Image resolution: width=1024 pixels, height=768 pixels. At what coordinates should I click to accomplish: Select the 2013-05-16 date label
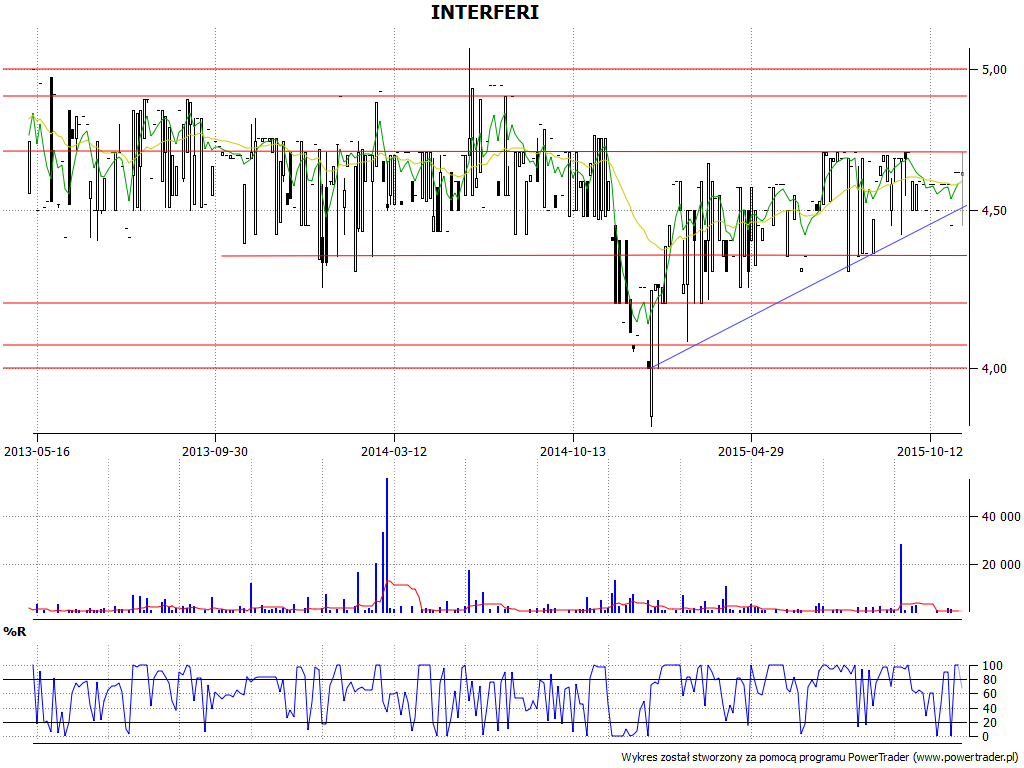click(37, 451)
